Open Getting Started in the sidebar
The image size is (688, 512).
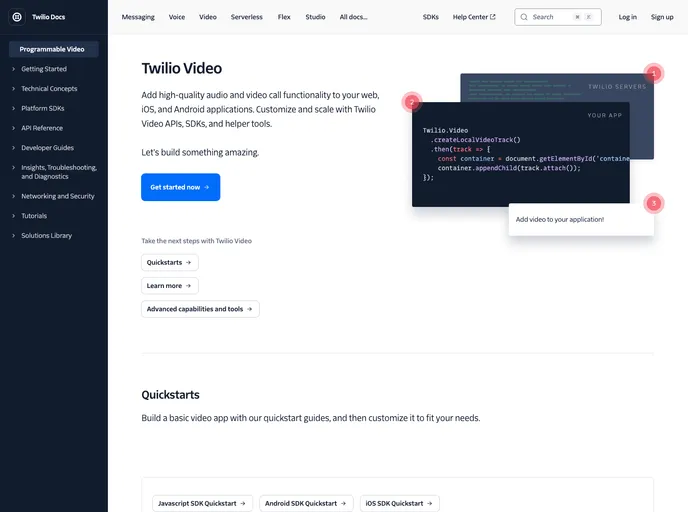click(x=44, y=69)
